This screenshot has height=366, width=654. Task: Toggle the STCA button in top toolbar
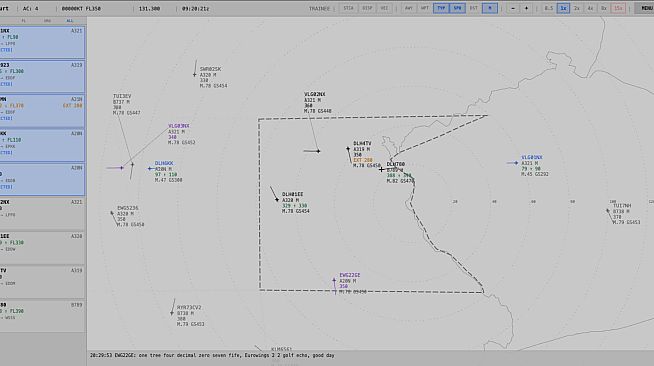pyautogui.click(x=348, y=8)
